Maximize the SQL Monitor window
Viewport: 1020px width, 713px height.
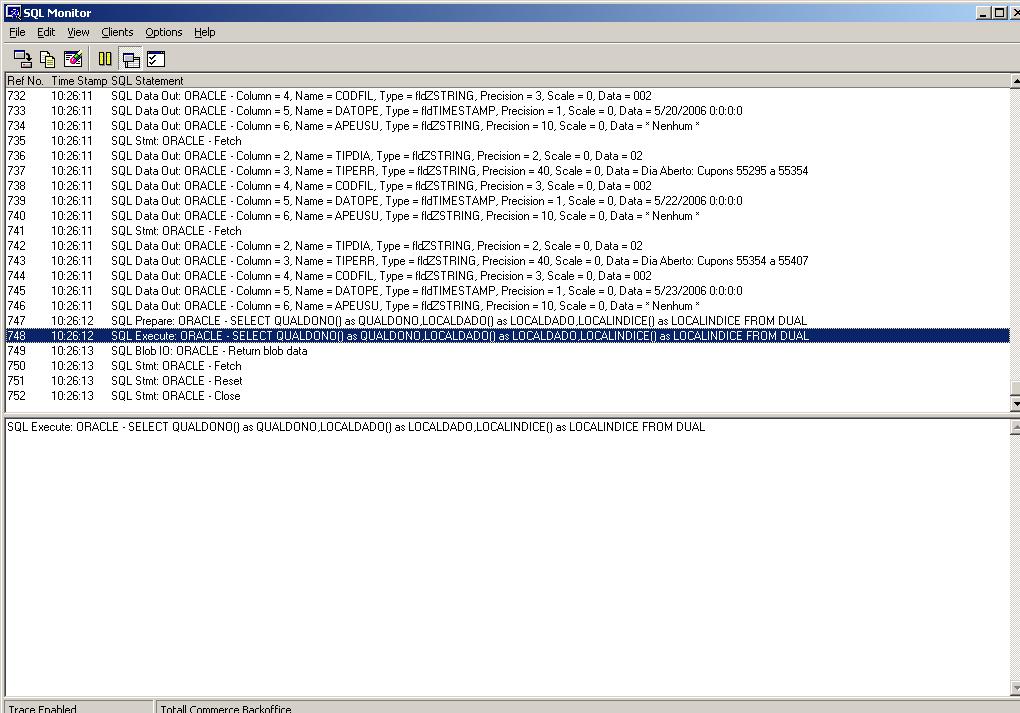click(x=999, y=12)
